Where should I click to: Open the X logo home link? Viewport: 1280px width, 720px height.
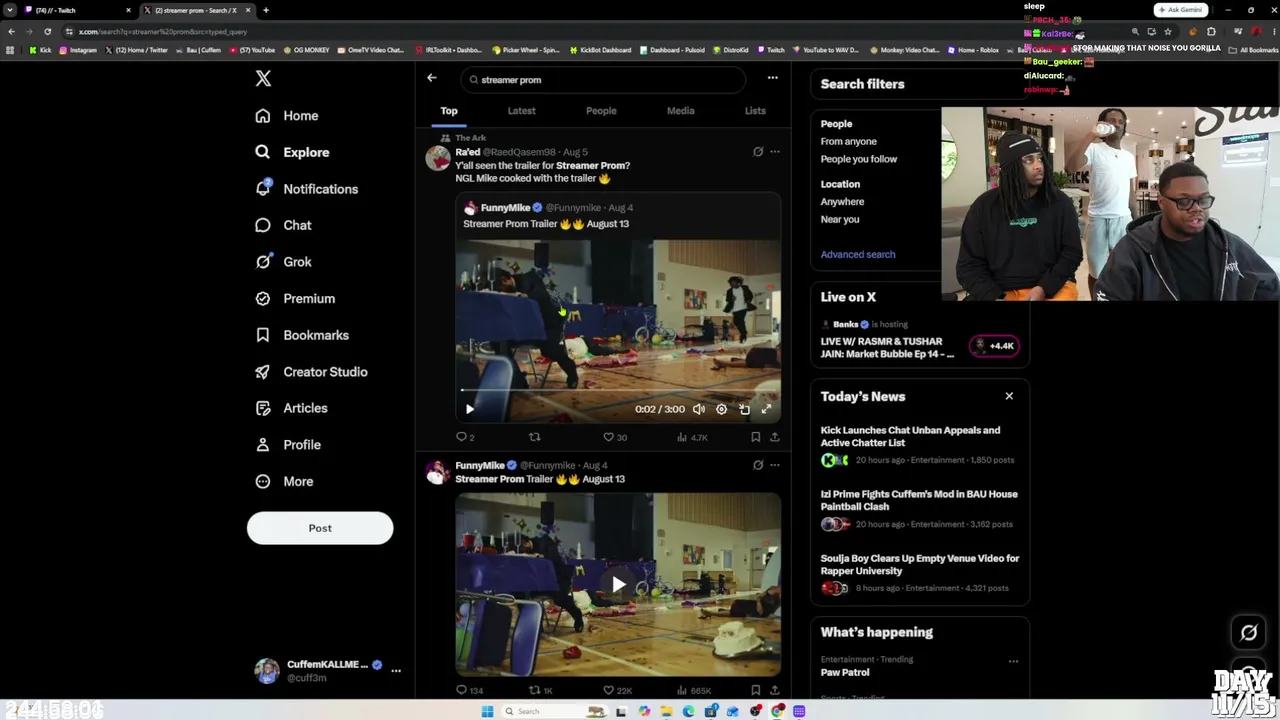(263, 78)
